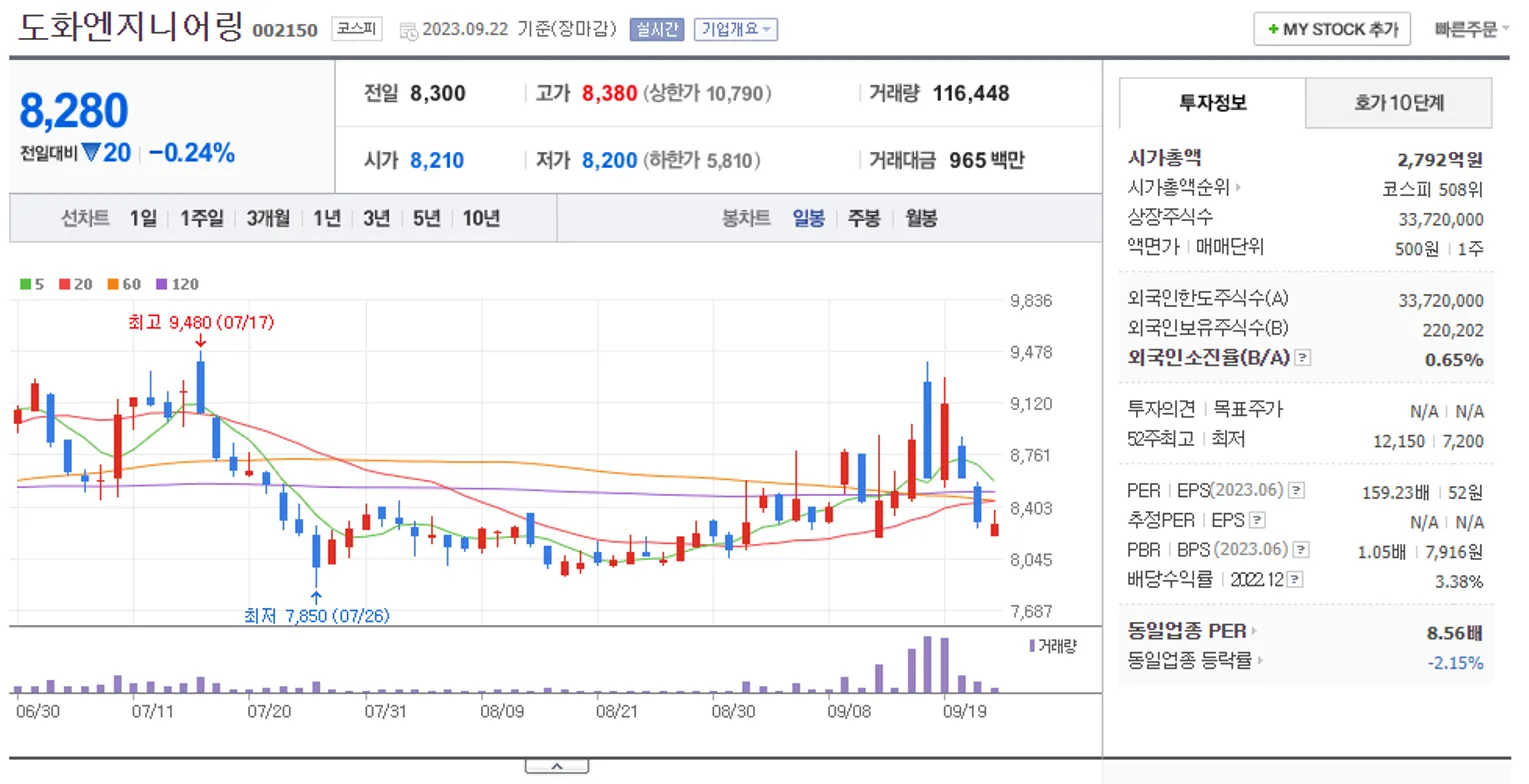Click the help icon next to 배당수익률 2022.12

pos(1293,579)
